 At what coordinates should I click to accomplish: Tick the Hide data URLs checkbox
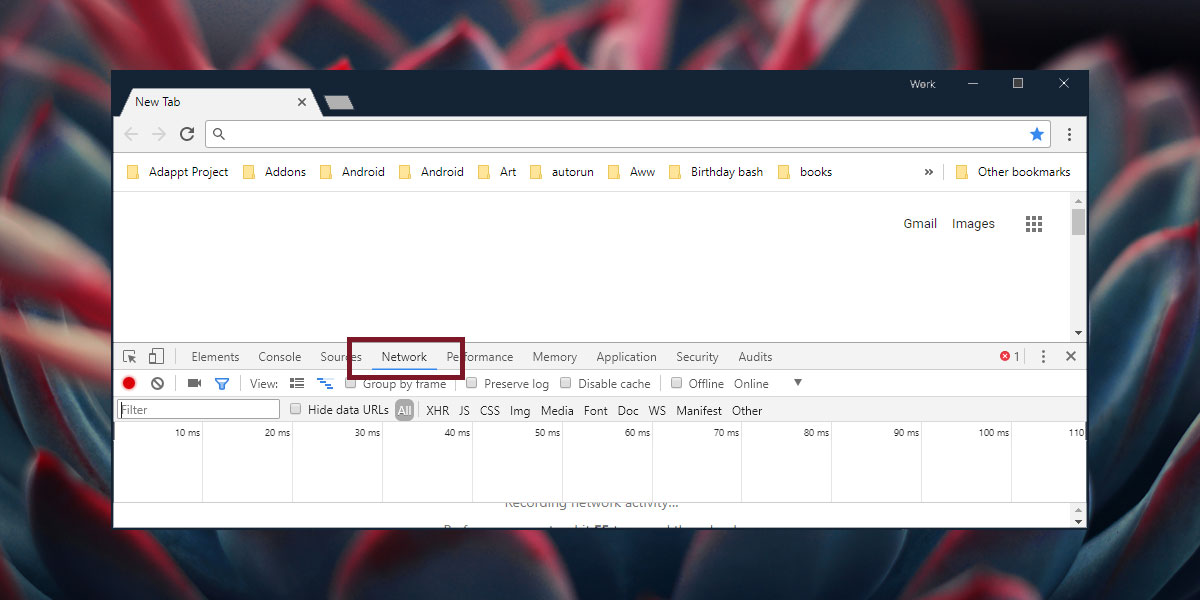click(295, 409)
